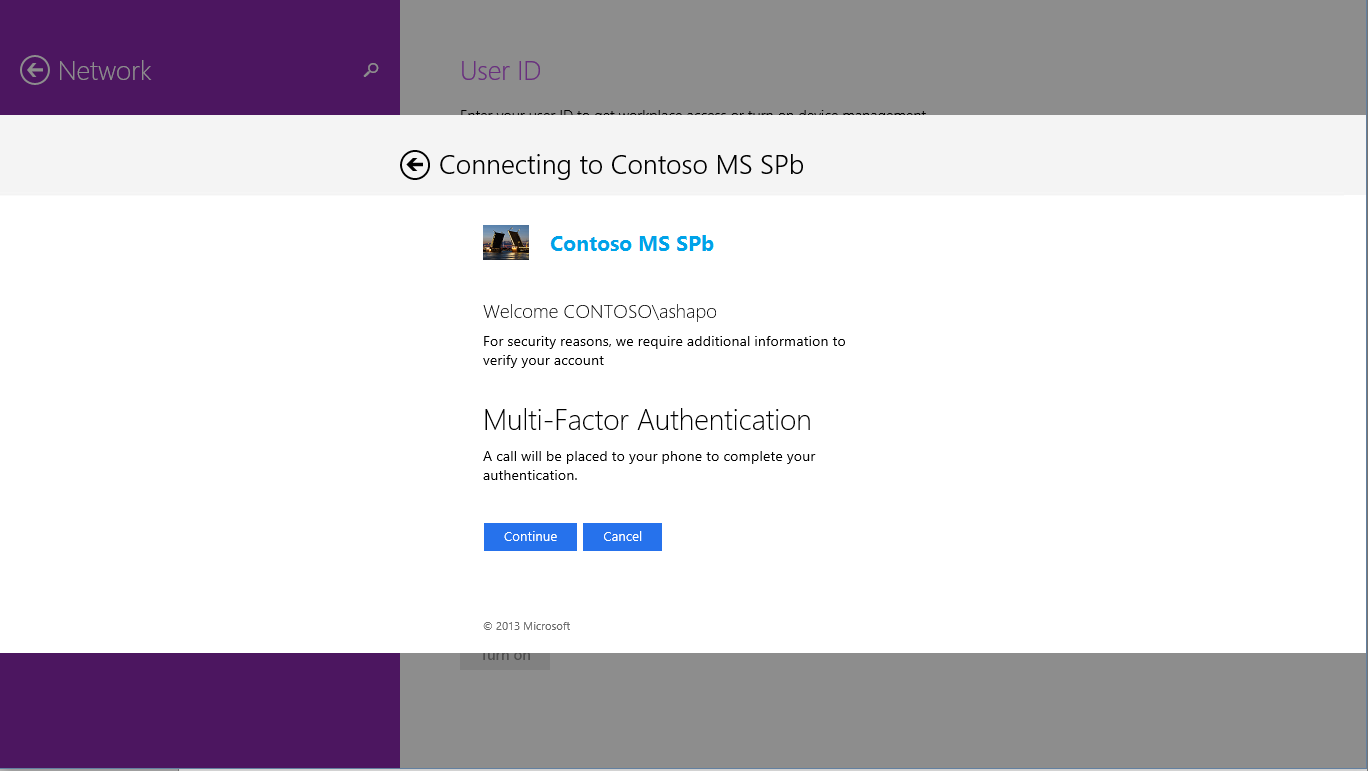The width and height of the screenshot is (1368, 771).
Task: Click the back arrow next to Network
Action: [35, 70]
